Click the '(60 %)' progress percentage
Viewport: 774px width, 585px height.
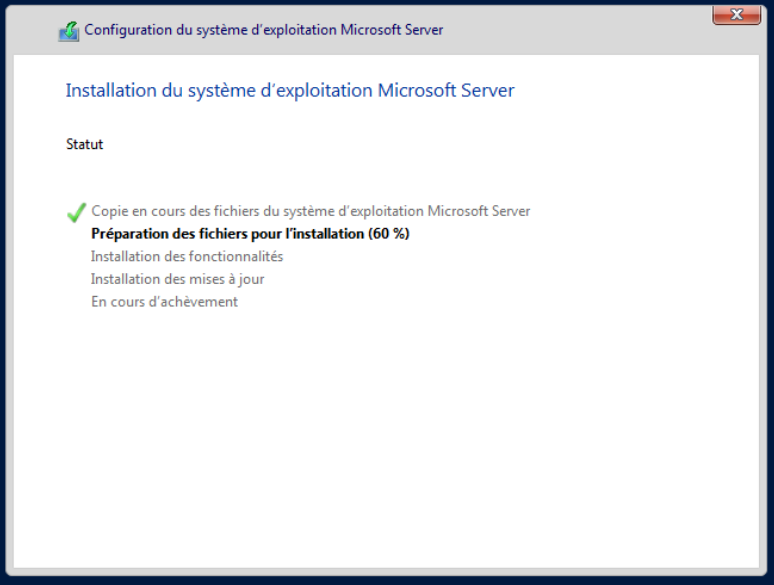point(386,234)
